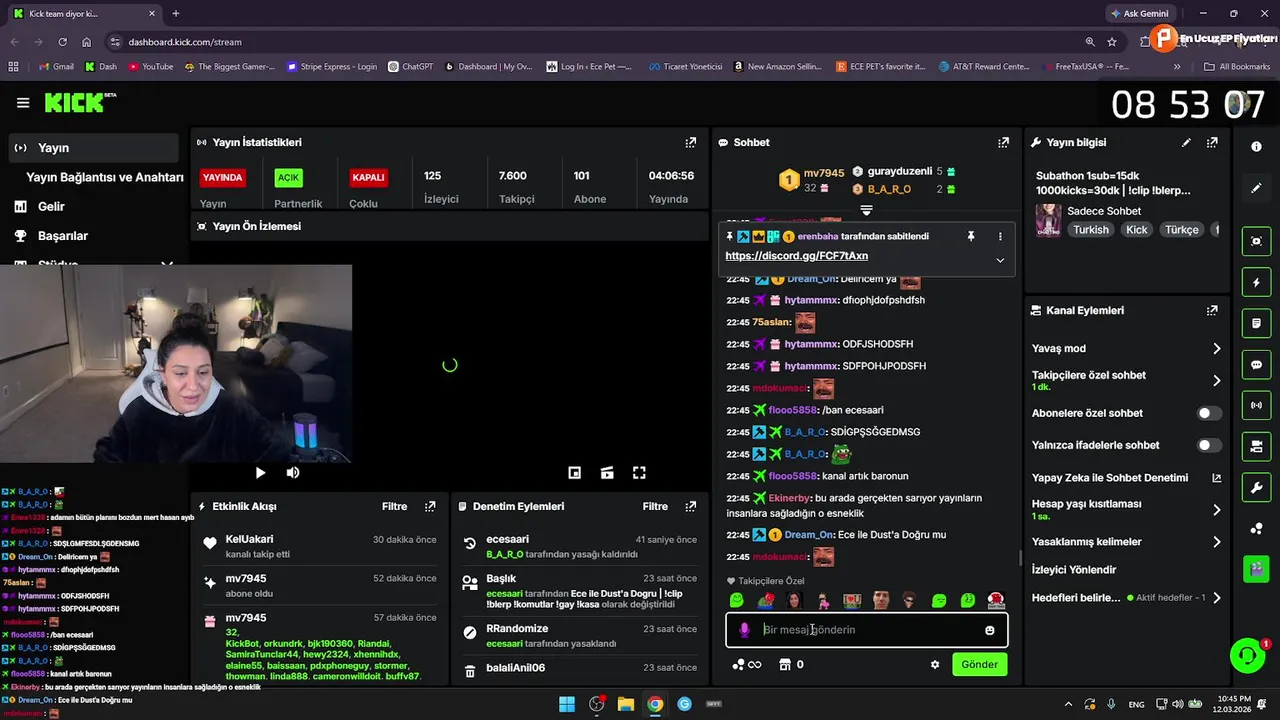Open the shop icon below chat input

pyautogui.click(x=785, y=664)
